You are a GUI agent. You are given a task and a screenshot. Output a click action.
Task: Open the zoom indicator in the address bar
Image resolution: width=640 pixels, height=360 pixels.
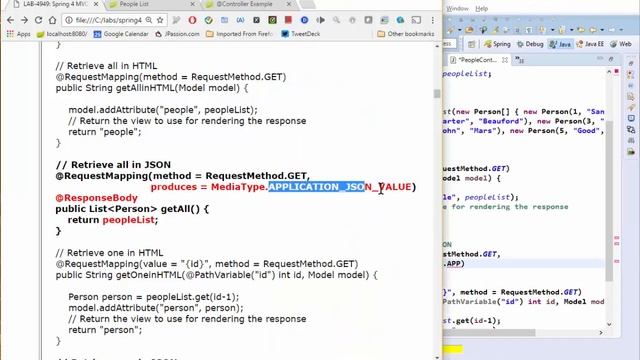pyautogui.click(x=149, y=20)
